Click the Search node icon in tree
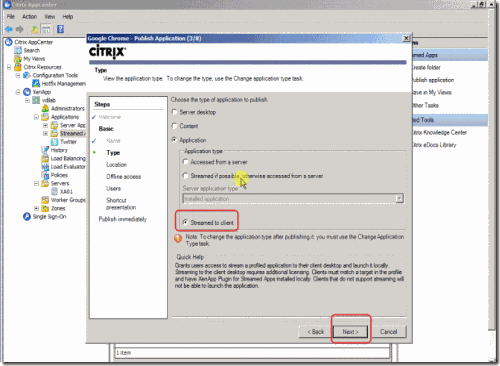Image resolution: width=500 pixels, height=366 pixels. pos(18,50)
